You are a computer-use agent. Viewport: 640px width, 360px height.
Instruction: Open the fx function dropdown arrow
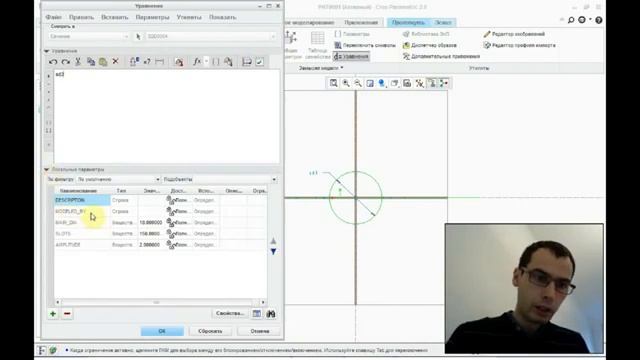point(206,62)
